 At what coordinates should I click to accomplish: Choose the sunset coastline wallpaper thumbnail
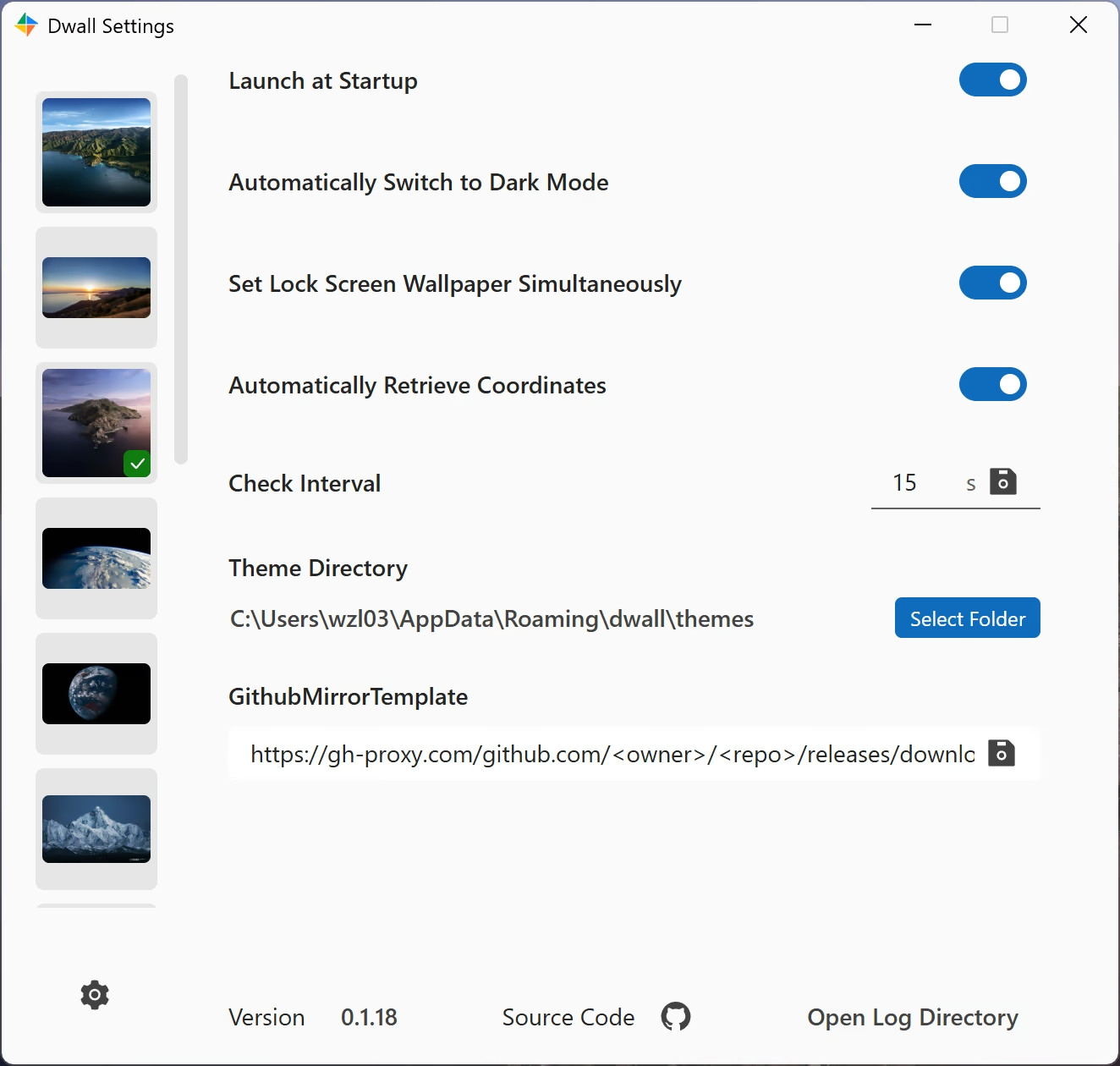(96, 288)
